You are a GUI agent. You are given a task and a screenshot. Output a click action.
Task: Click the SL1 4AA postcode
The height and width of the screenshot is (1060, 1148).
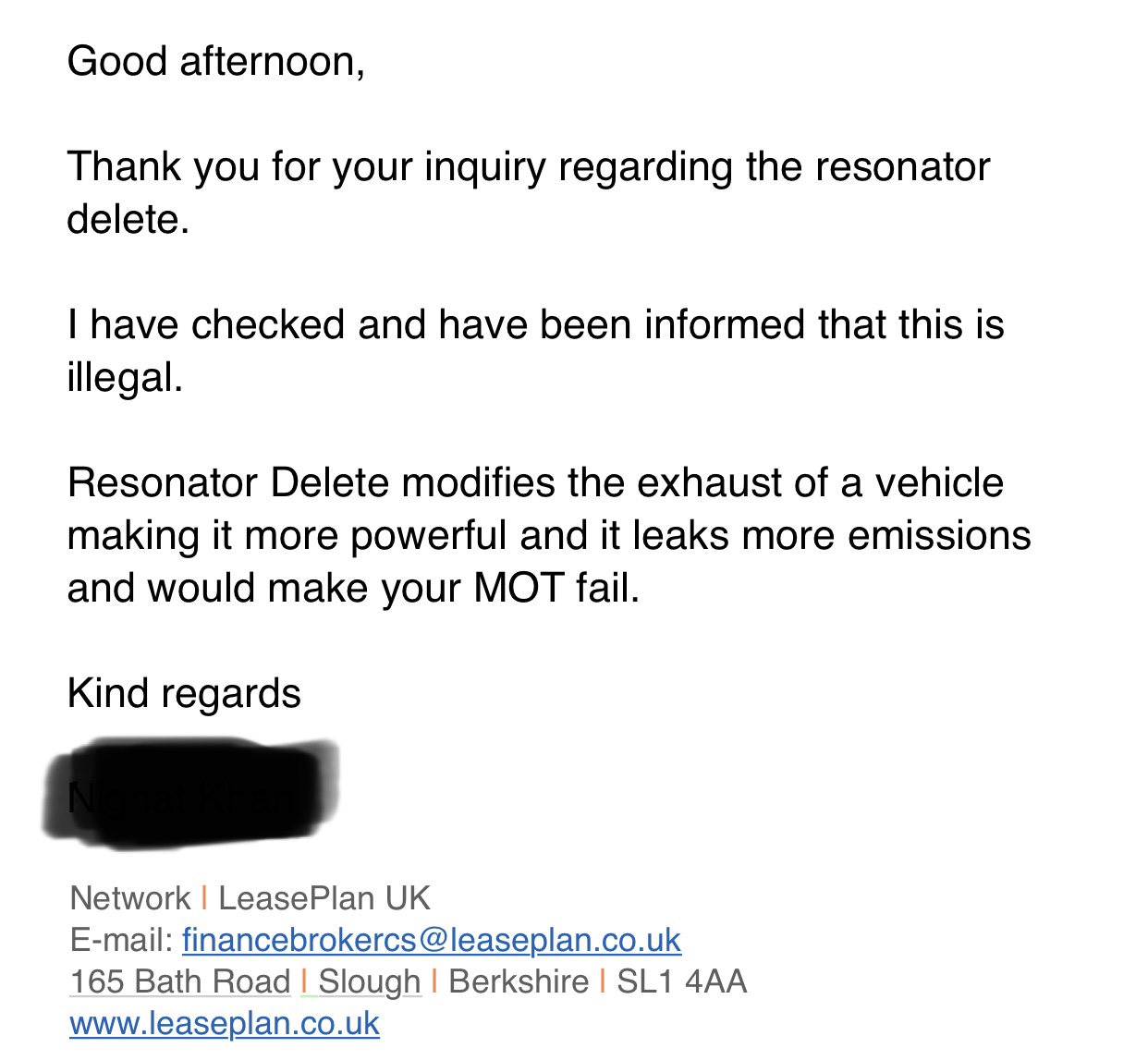pos(681,981)
